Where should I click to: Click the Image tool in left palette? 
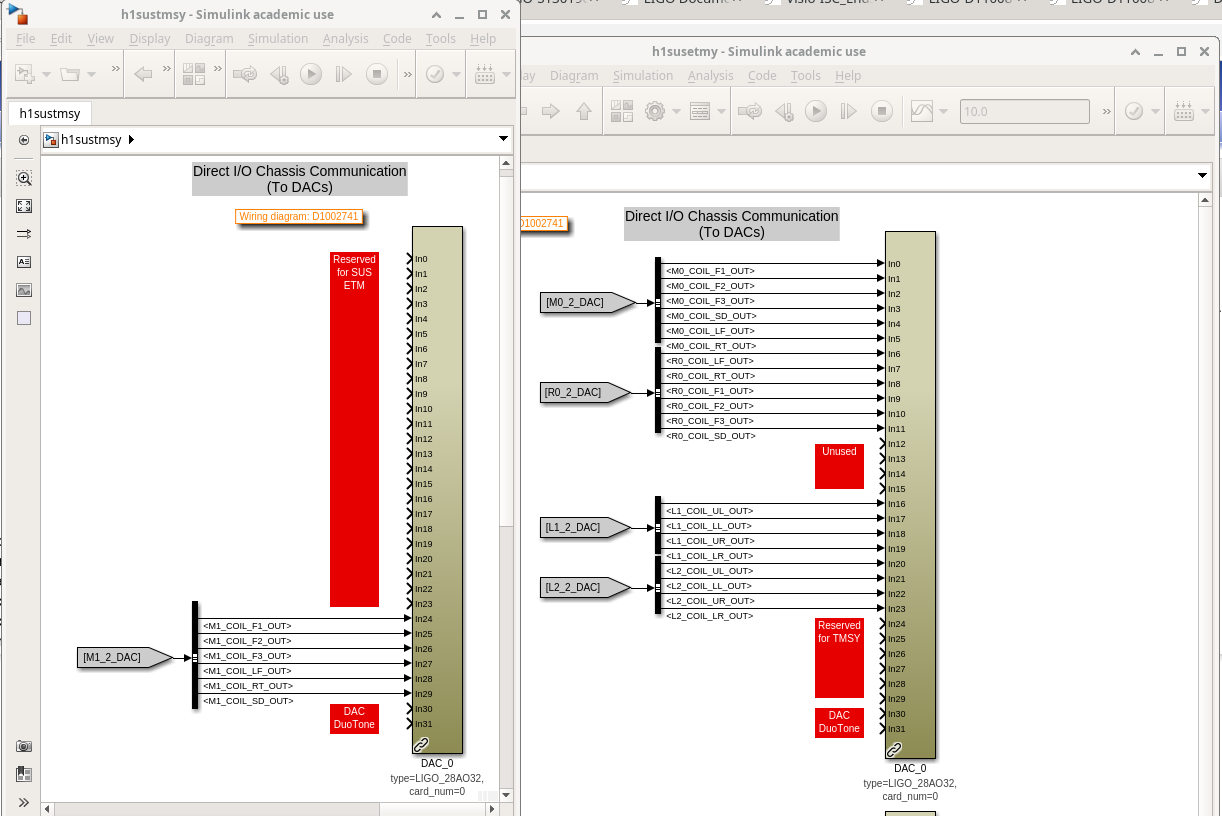[24, 290]
